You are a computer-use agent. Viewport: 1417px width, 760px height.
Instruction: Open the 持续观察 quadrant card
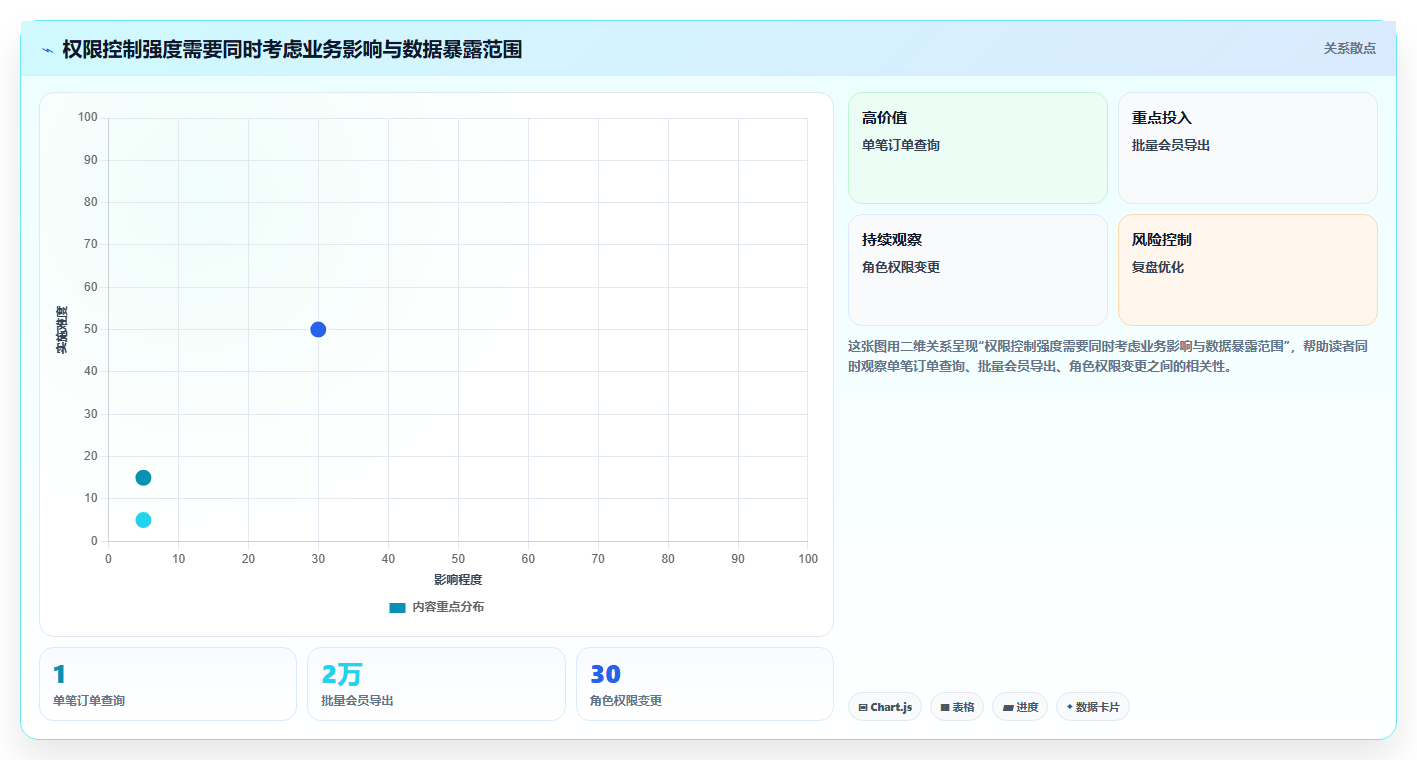tap(978, 270)
